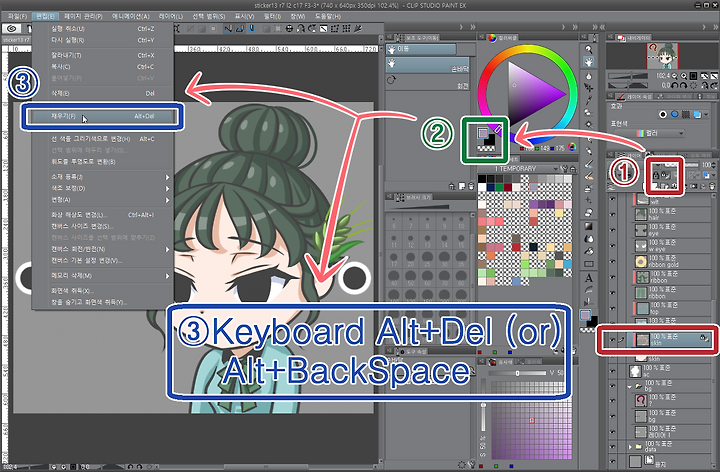Viewport: 720px width, 472px height.
Task: Click layer color effect icon
Action: 697,114
